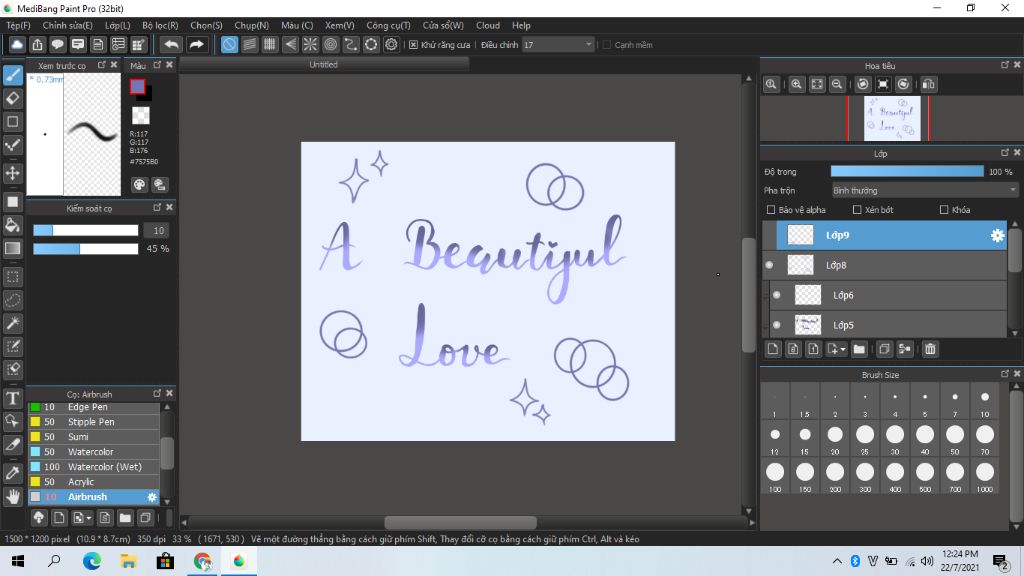Enable crisscross grid snap
The image size is (1024, 576).
point(270,44)
